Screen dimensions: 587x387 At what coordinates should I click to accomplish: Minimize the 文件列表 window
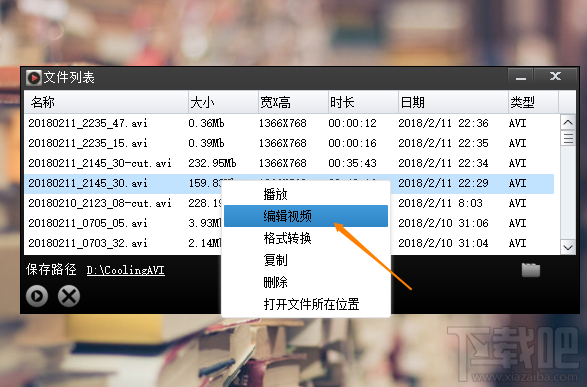coord(520,77)
